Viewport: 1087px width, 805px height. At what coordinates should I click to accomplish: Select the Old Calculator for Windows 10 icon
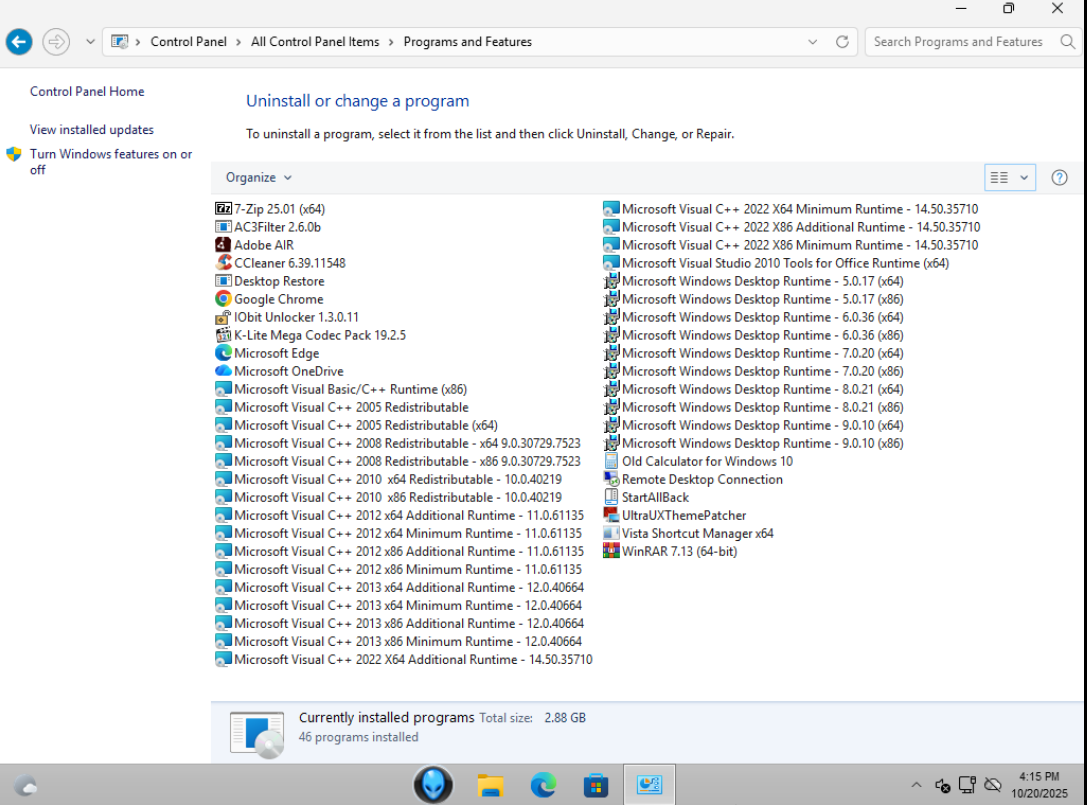(x=611, y=461)
